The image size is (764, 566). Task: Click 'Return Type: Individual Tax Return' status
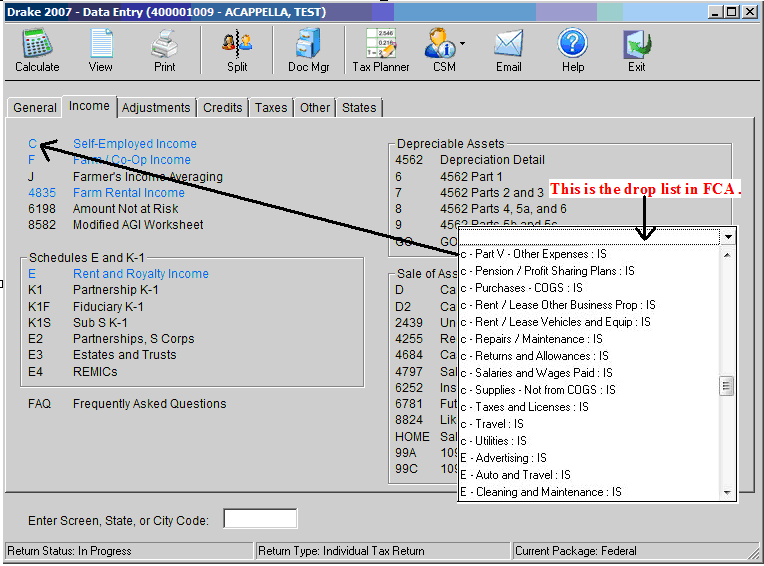tap(382, 551)
